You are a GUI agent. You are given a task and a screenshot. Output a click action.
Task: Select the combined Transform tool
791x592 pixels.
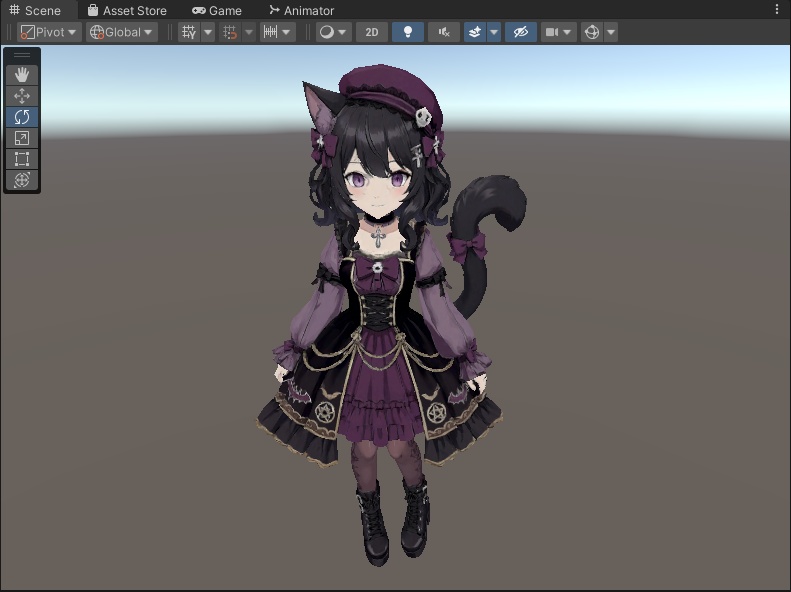(x=22, y=180)
